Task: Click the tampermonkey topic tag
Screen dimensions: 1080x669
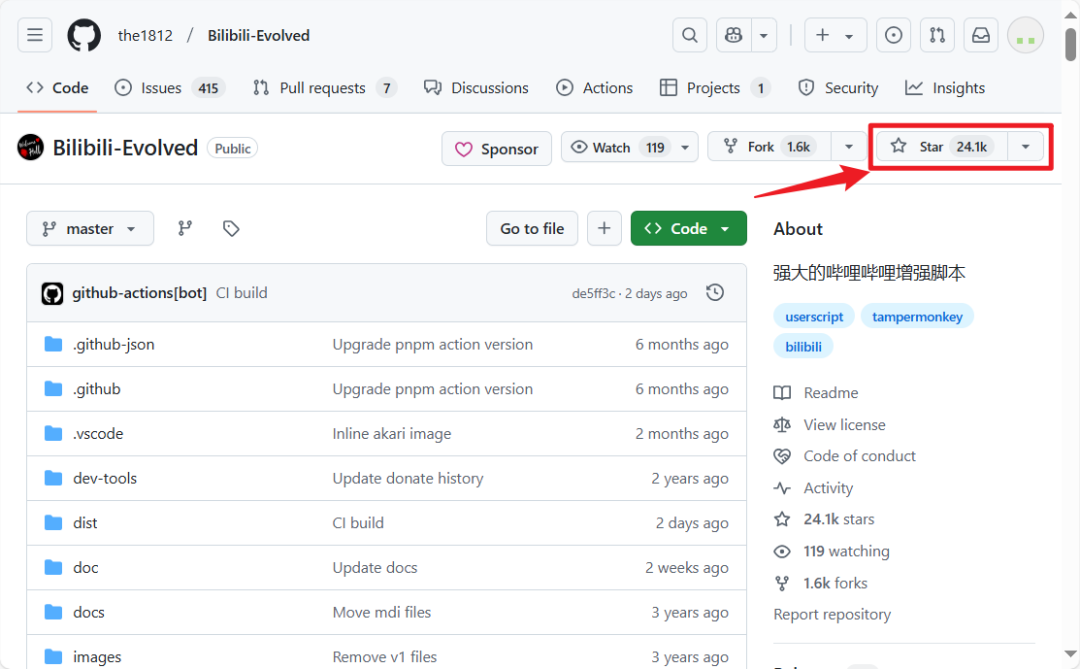Action: point(917,317)
